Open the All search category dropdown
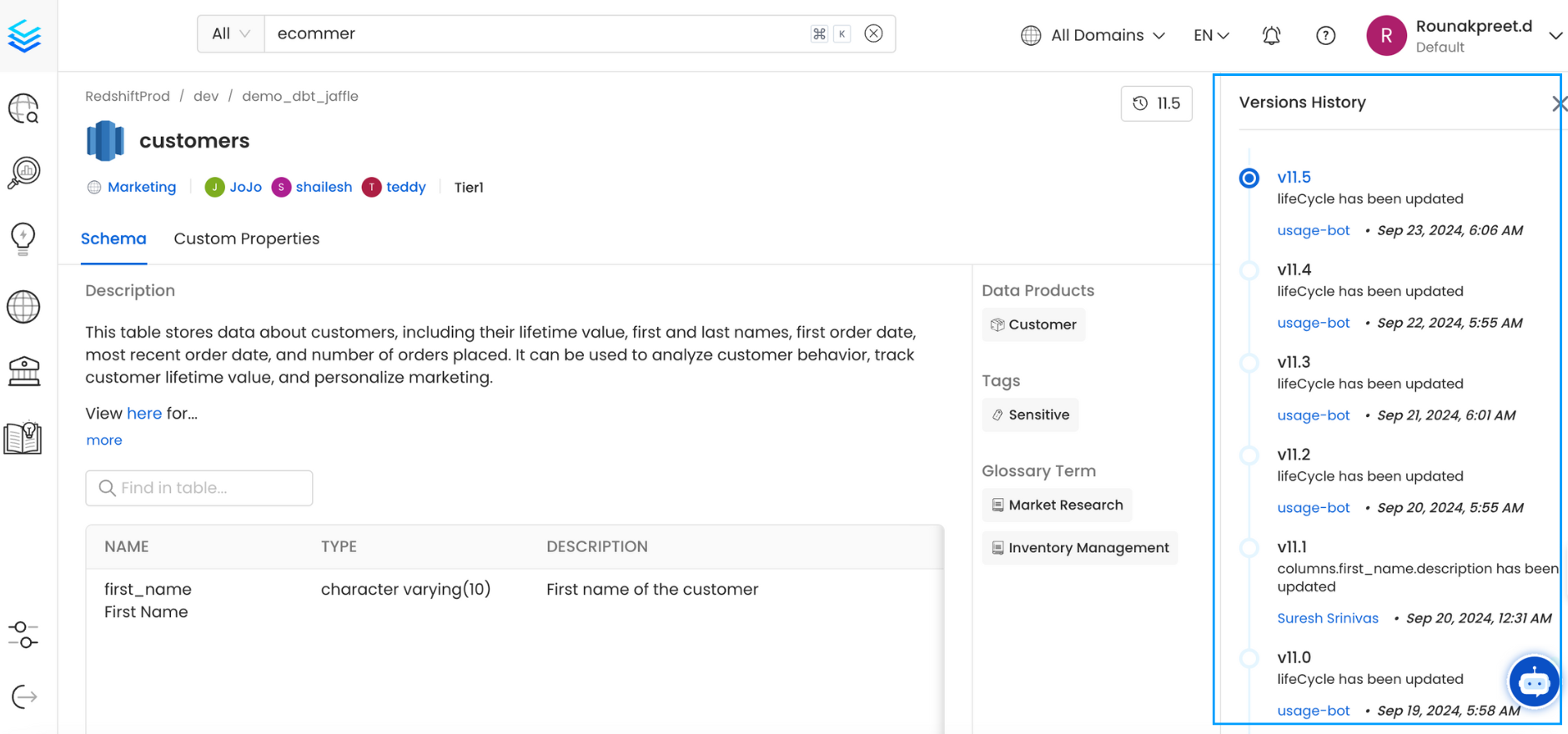 [x=231, y=33]
